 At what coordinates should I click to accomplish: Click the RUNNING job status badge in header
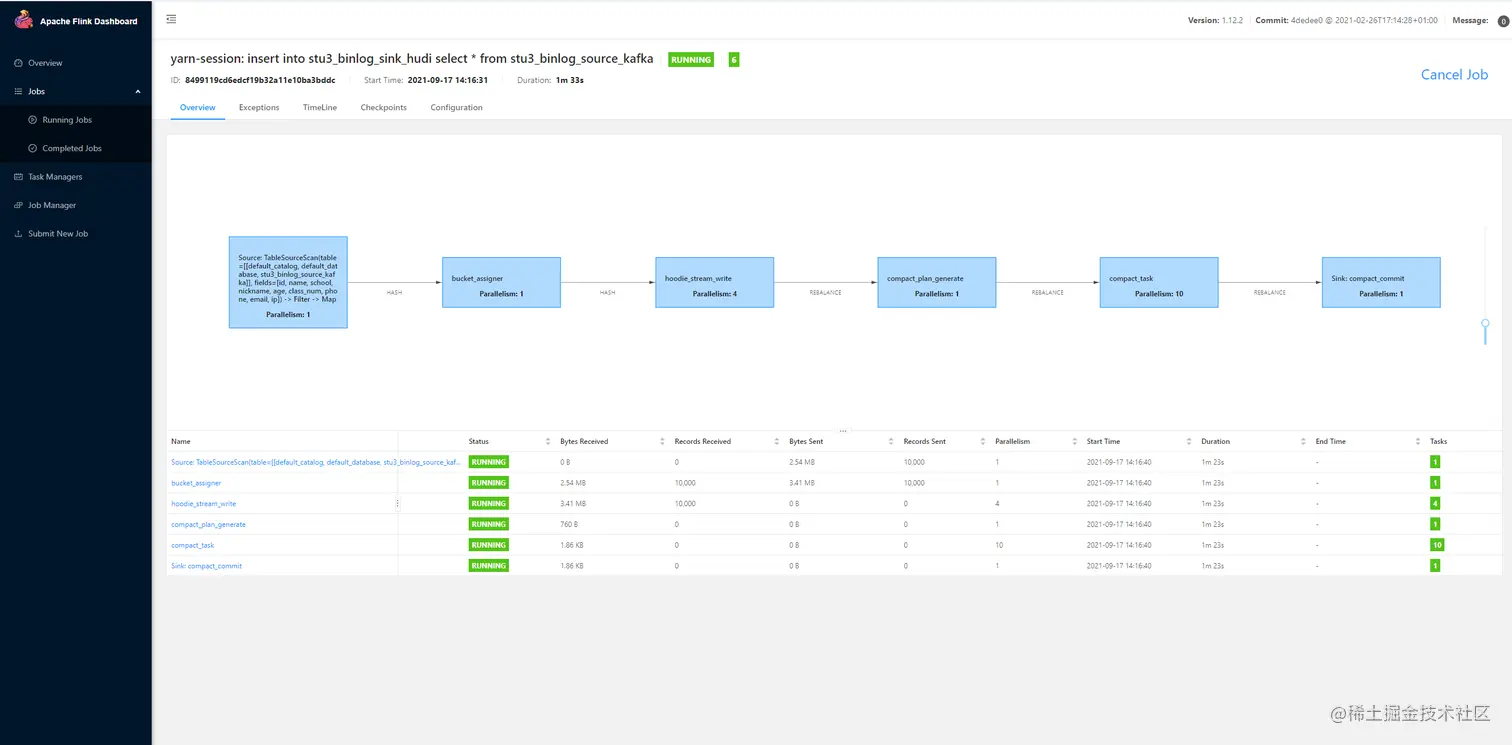(x=691, y=60)
